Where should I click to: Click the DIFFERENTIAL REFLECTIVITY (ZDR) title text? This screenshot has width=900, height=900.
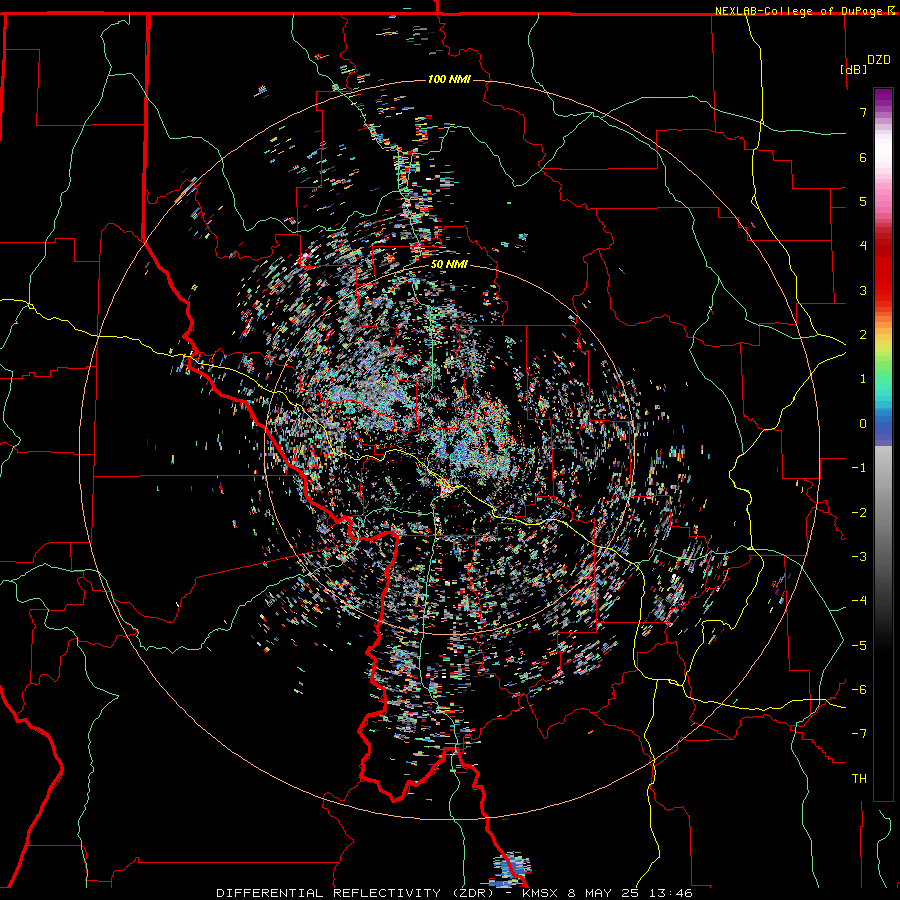tap(356, 893)
